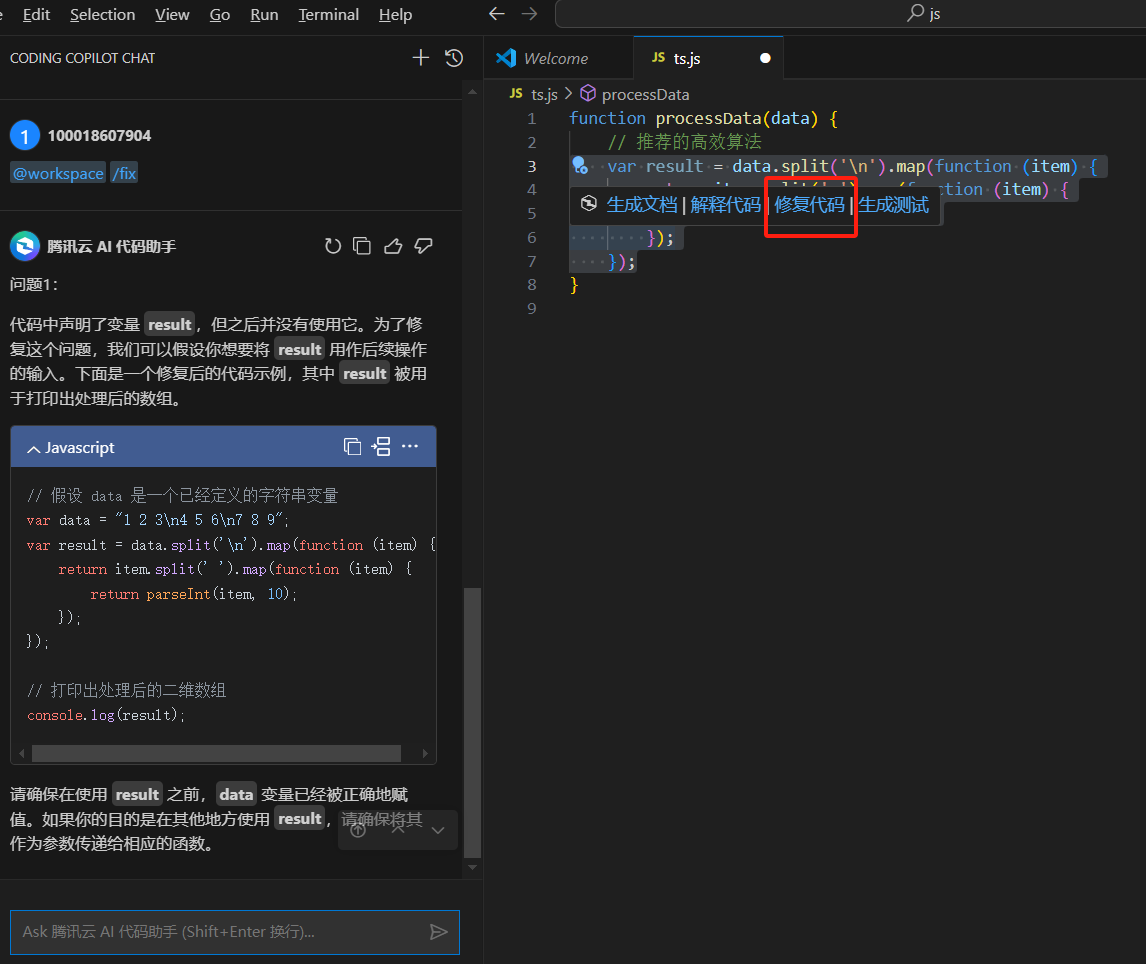Open the Run menu
The height and width of the screenshot is (964, 1146).
pos(264,15)
